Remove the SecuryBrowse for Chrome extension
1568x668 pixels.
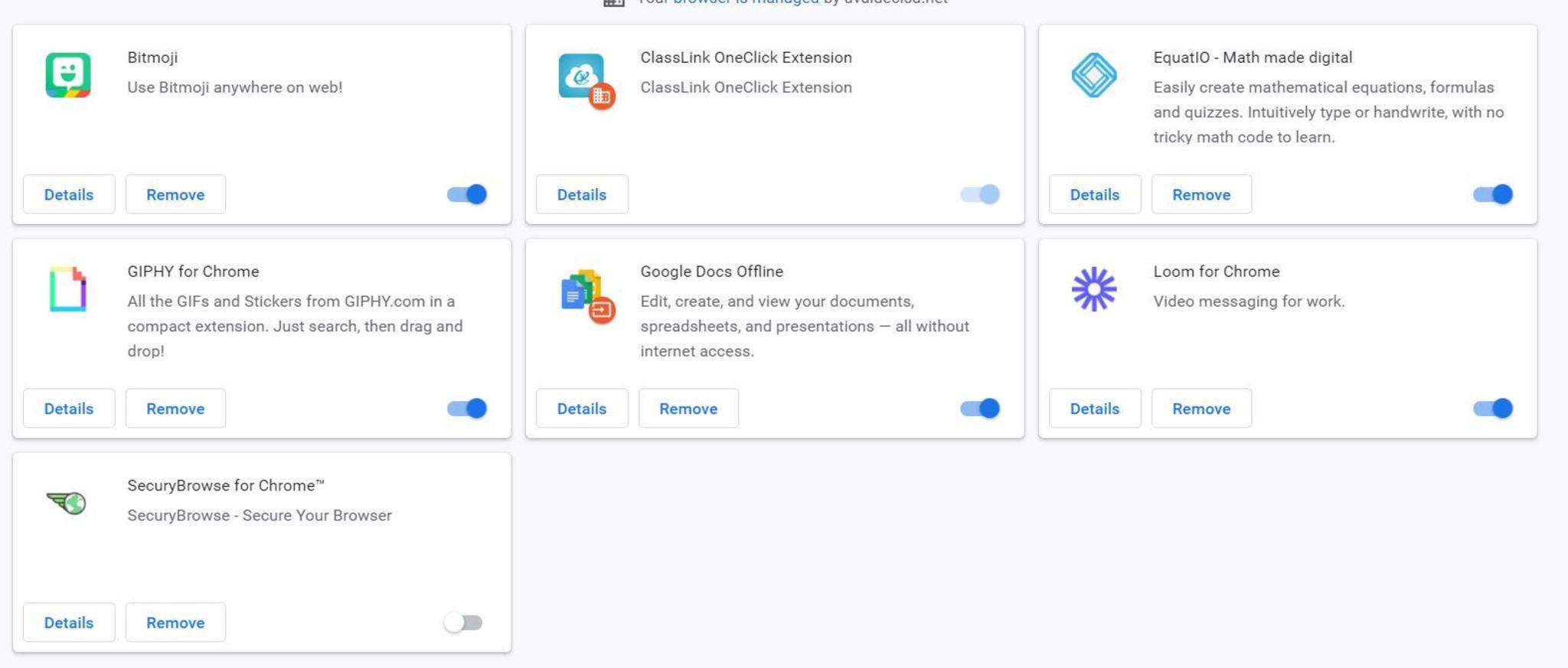(175, 623)
